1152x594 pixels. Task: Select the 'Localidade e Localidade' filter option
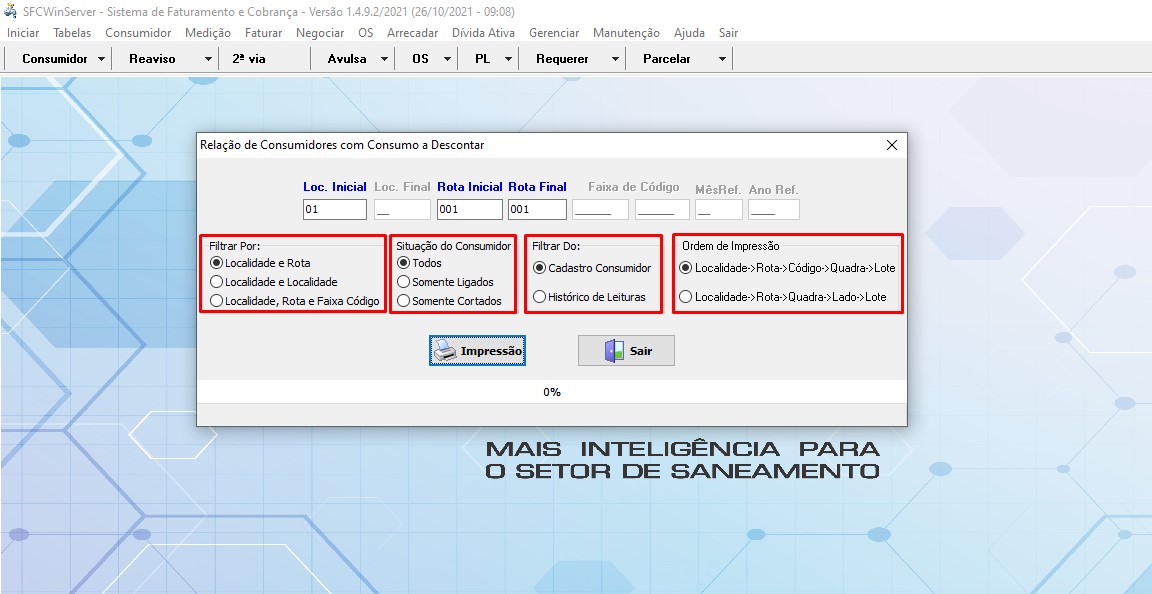click(216, 282)
